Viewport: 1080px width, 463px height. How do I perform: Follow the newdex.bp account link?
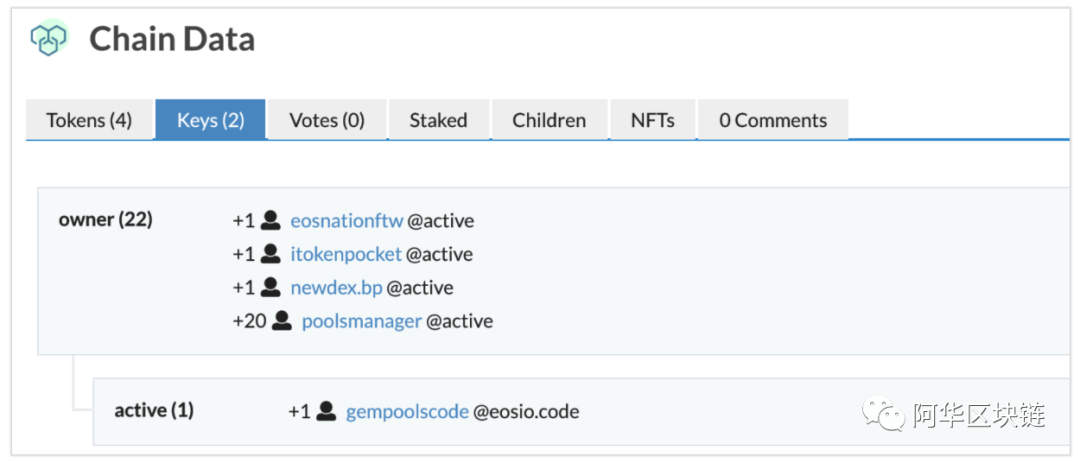(336, 287)
